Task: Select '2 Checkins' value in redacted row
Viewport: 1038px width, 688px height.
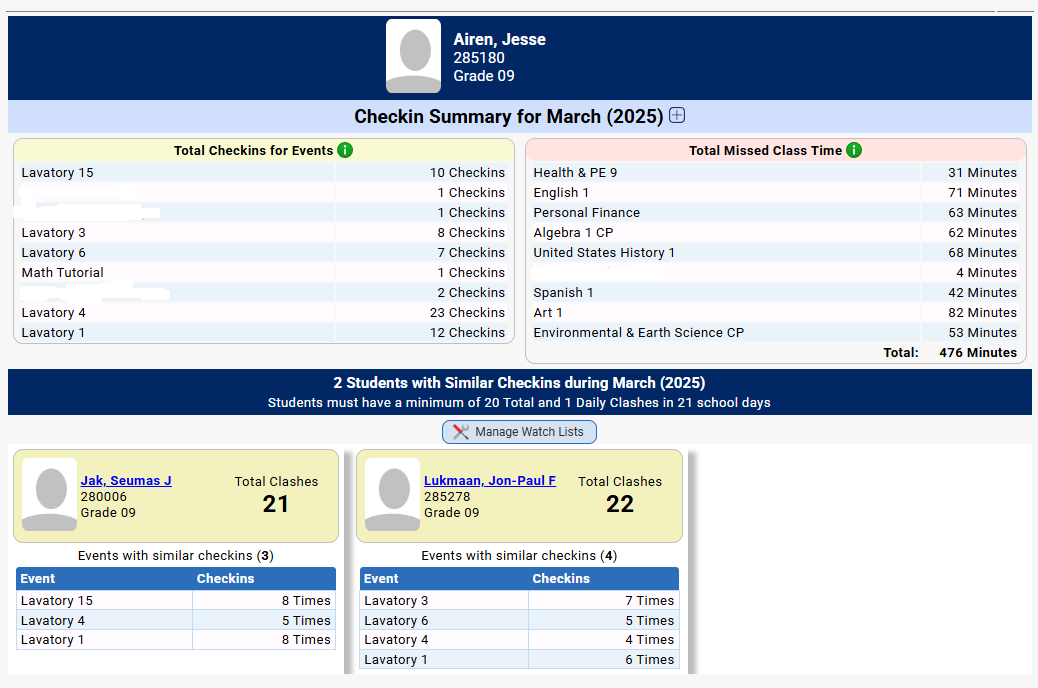Action: (471, 293)
